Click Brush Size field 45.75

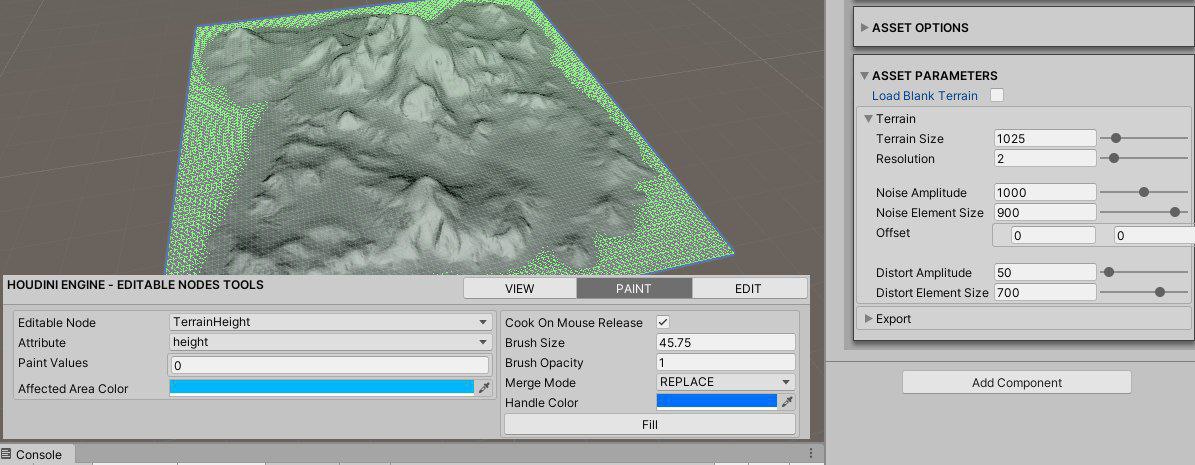(726, 342)
